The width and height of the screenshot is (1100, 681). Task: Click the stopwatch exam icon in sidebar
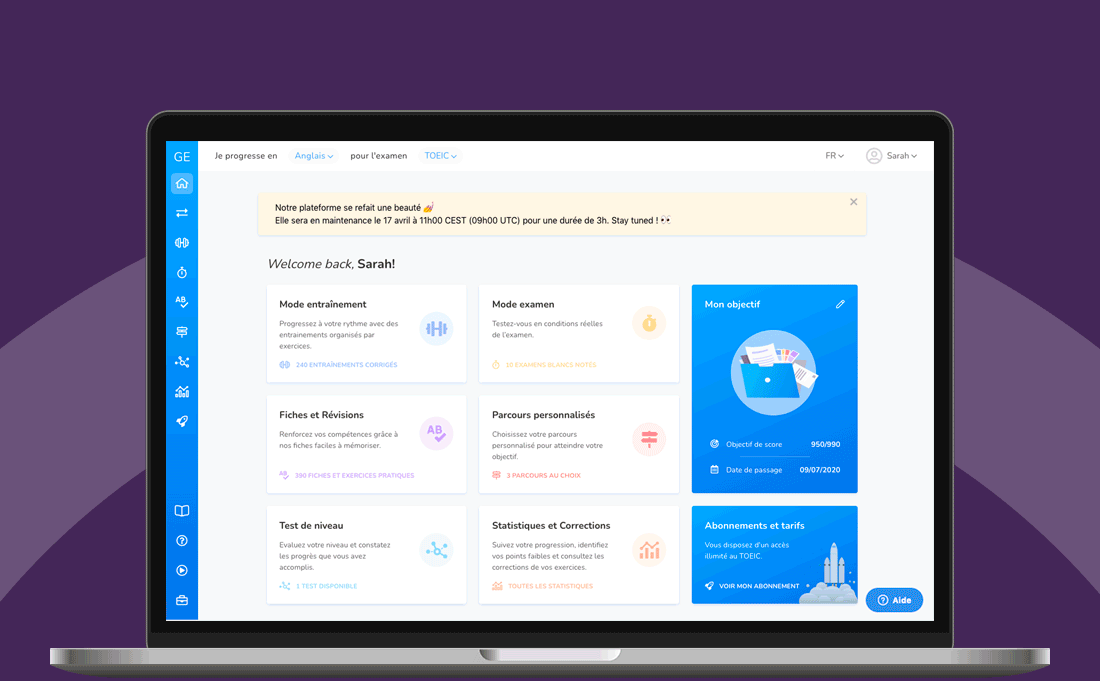coord(181,272)
